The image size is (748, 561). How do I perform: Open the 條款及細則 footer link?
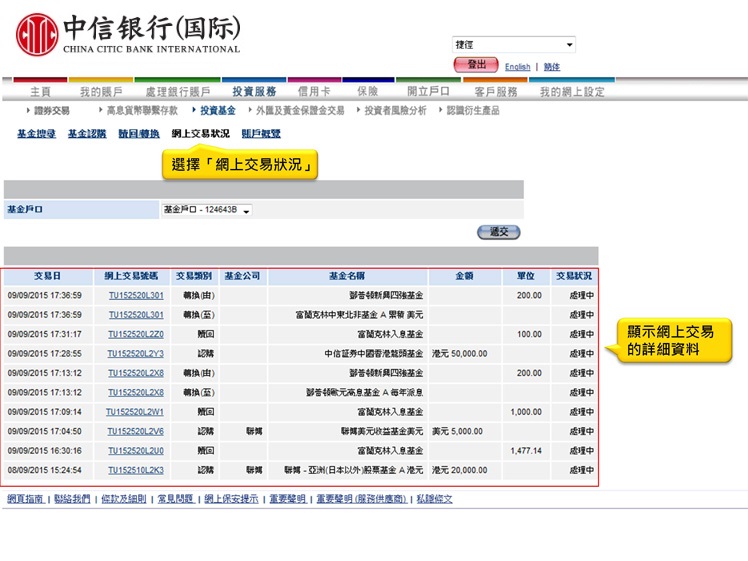tap(124, 499)
